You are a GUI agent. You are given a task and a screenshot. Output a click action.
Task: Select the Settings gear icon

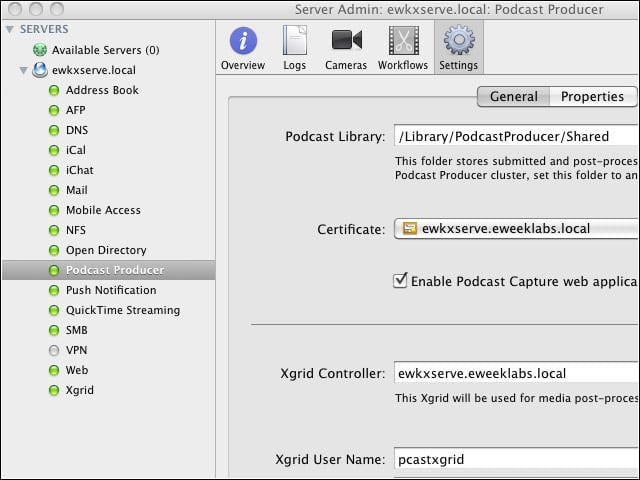coord(459,40)
